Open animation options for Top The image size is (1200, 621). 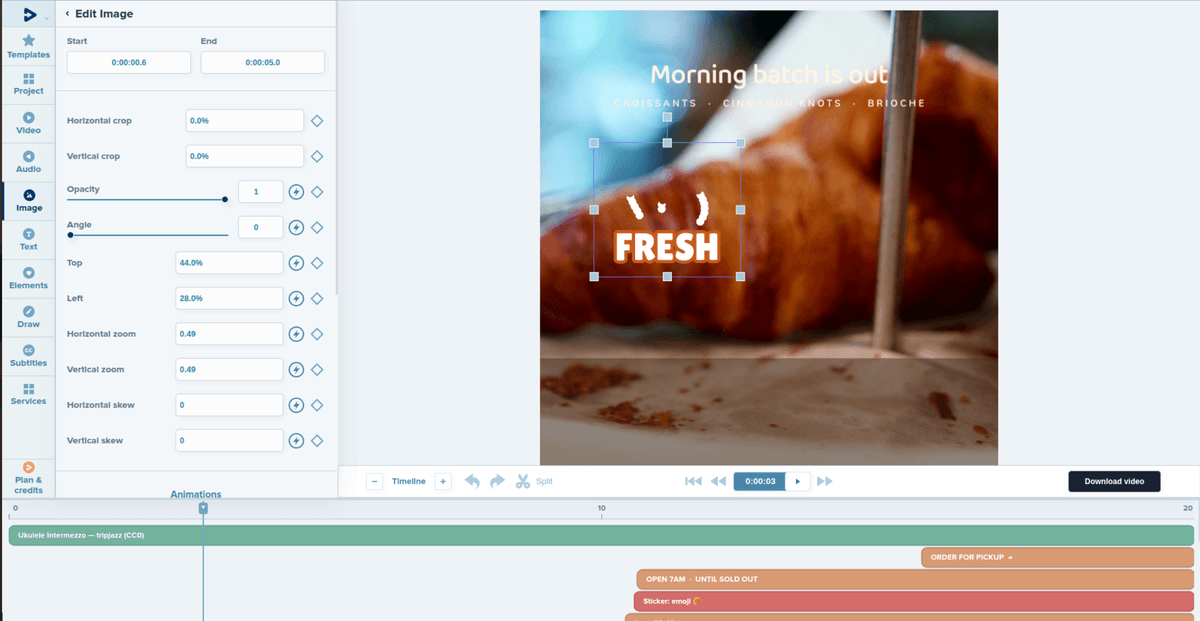[x=296, y=263]
